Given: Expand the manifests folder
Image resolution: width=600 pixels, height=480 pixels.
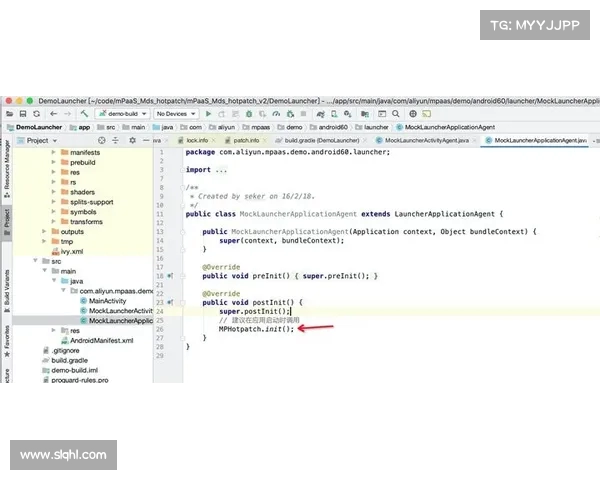Looking at the screenshot, I should pos(54,152).
